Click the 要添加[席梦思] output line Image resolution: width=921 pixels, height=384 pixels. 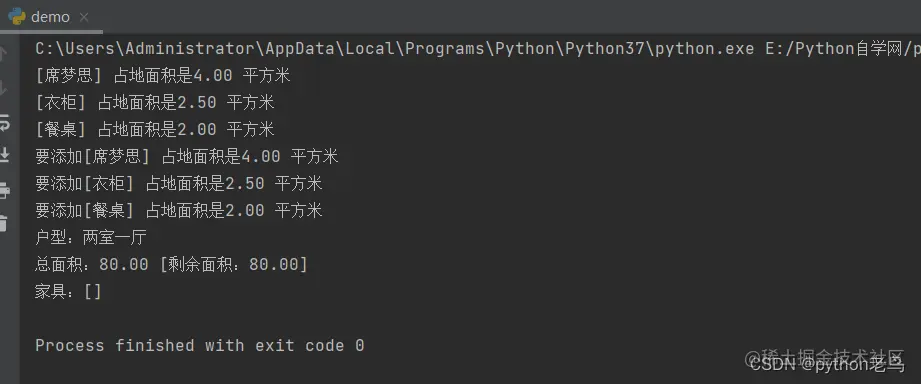point(187,157)
